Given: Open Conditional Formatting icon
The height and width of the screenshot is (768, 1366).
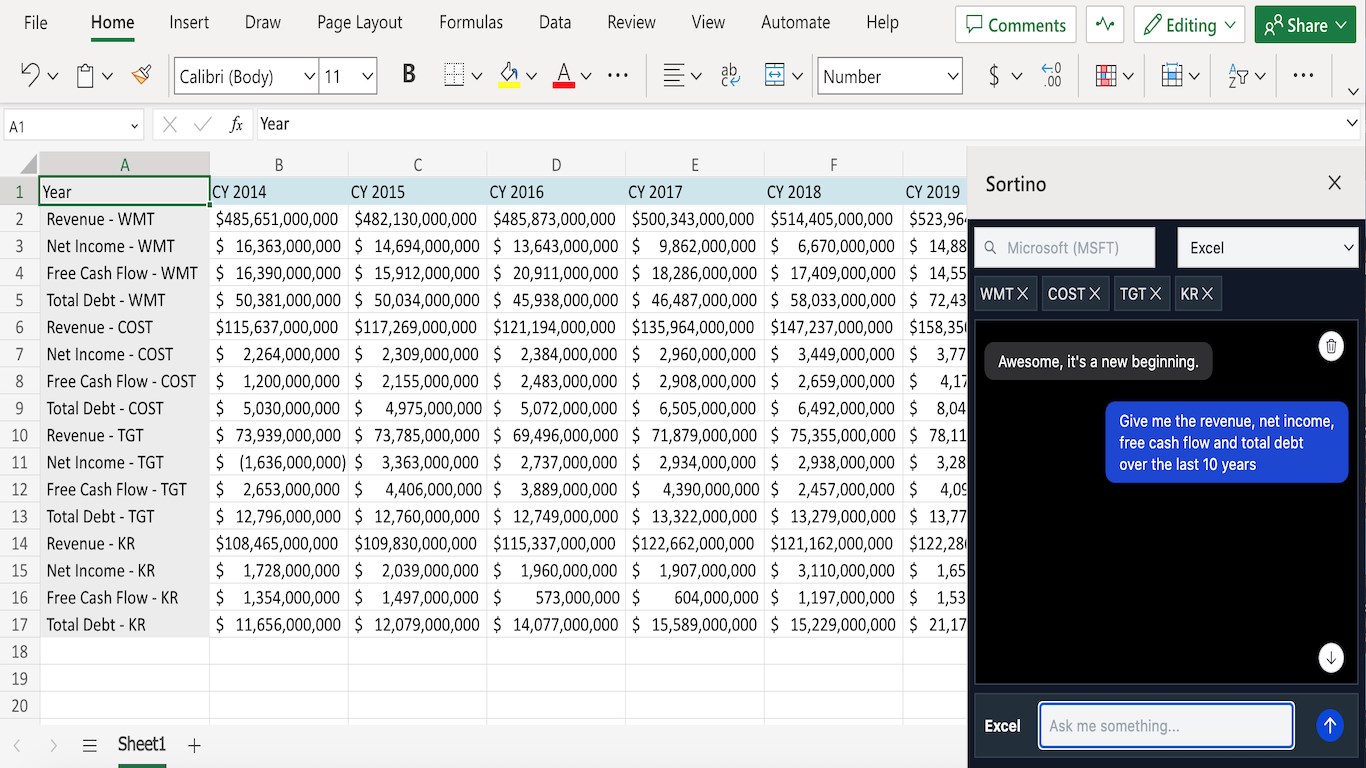Looking at the screenshot, I should [x=1106, y=76].
